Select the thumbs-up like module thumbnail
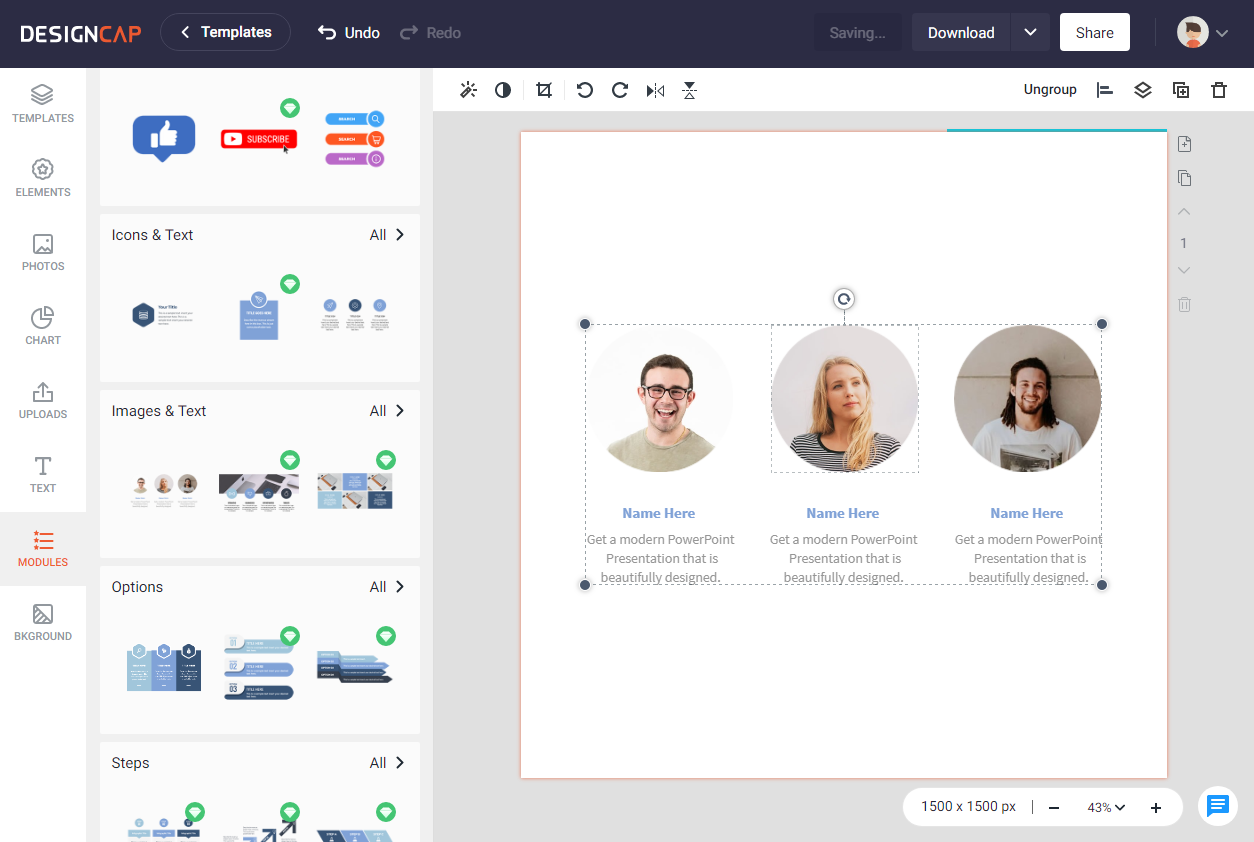This screenshot has height=842, width=1254. tap(164, 138)
